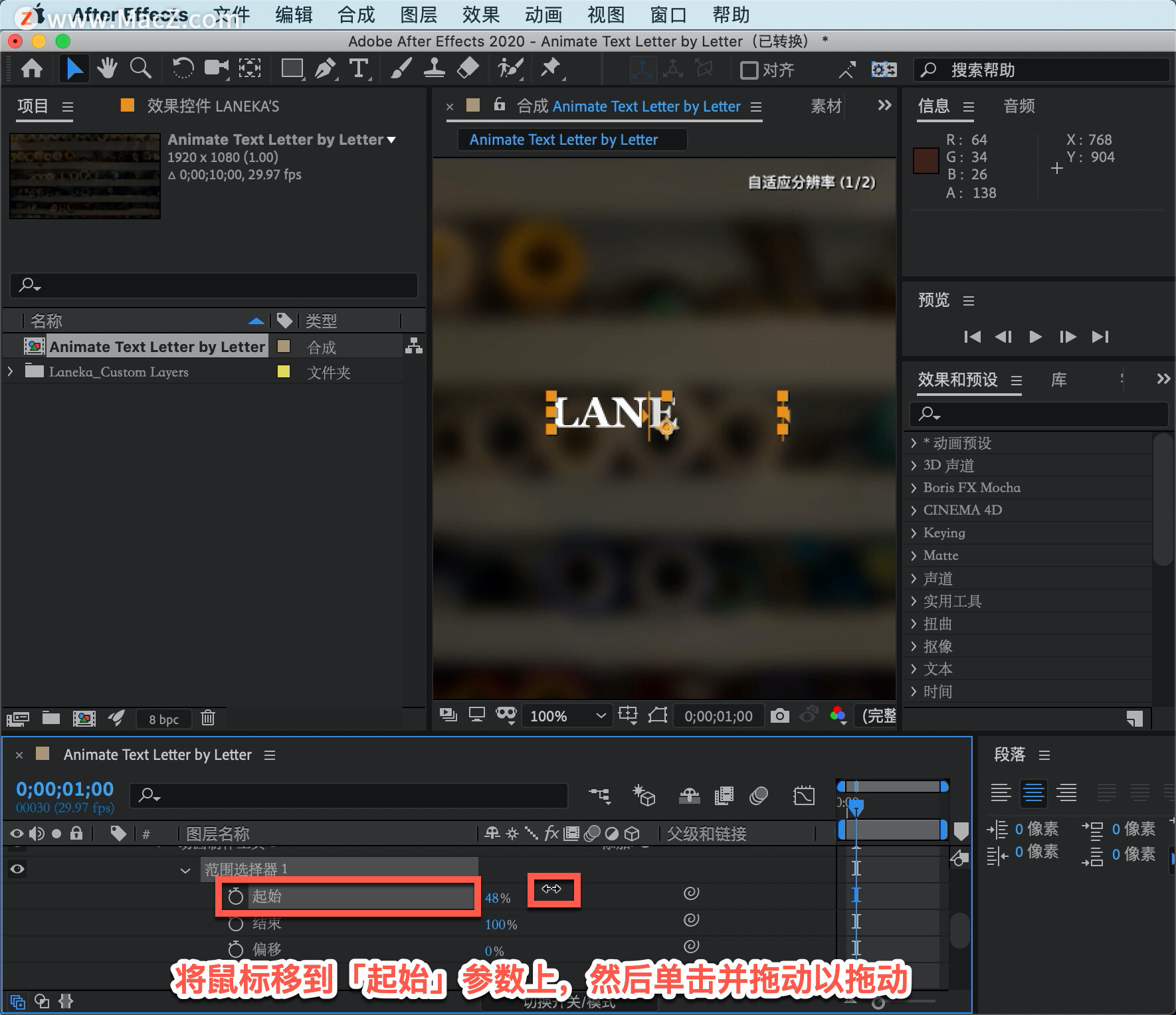Expand the Laneka_Custom Layers folder
The height and width of the screenshot is (1015, 1176).
(10, 371)
